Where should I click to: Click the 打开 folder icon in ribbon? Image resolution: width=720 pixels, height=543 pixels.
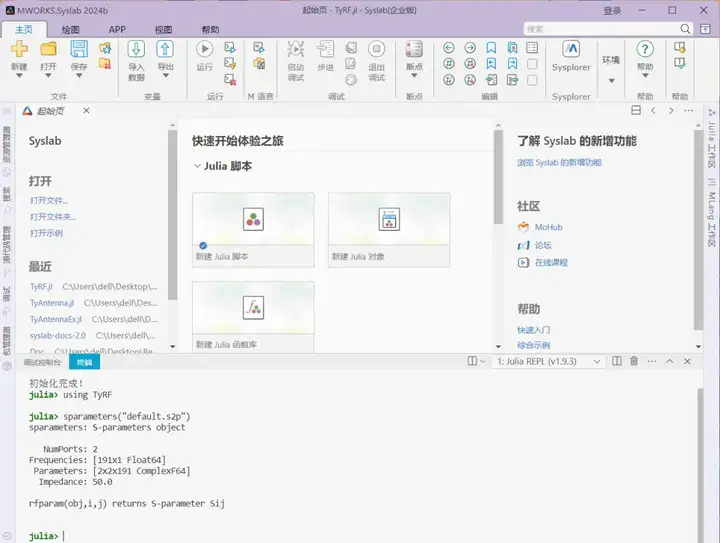(x=48, y=49)
